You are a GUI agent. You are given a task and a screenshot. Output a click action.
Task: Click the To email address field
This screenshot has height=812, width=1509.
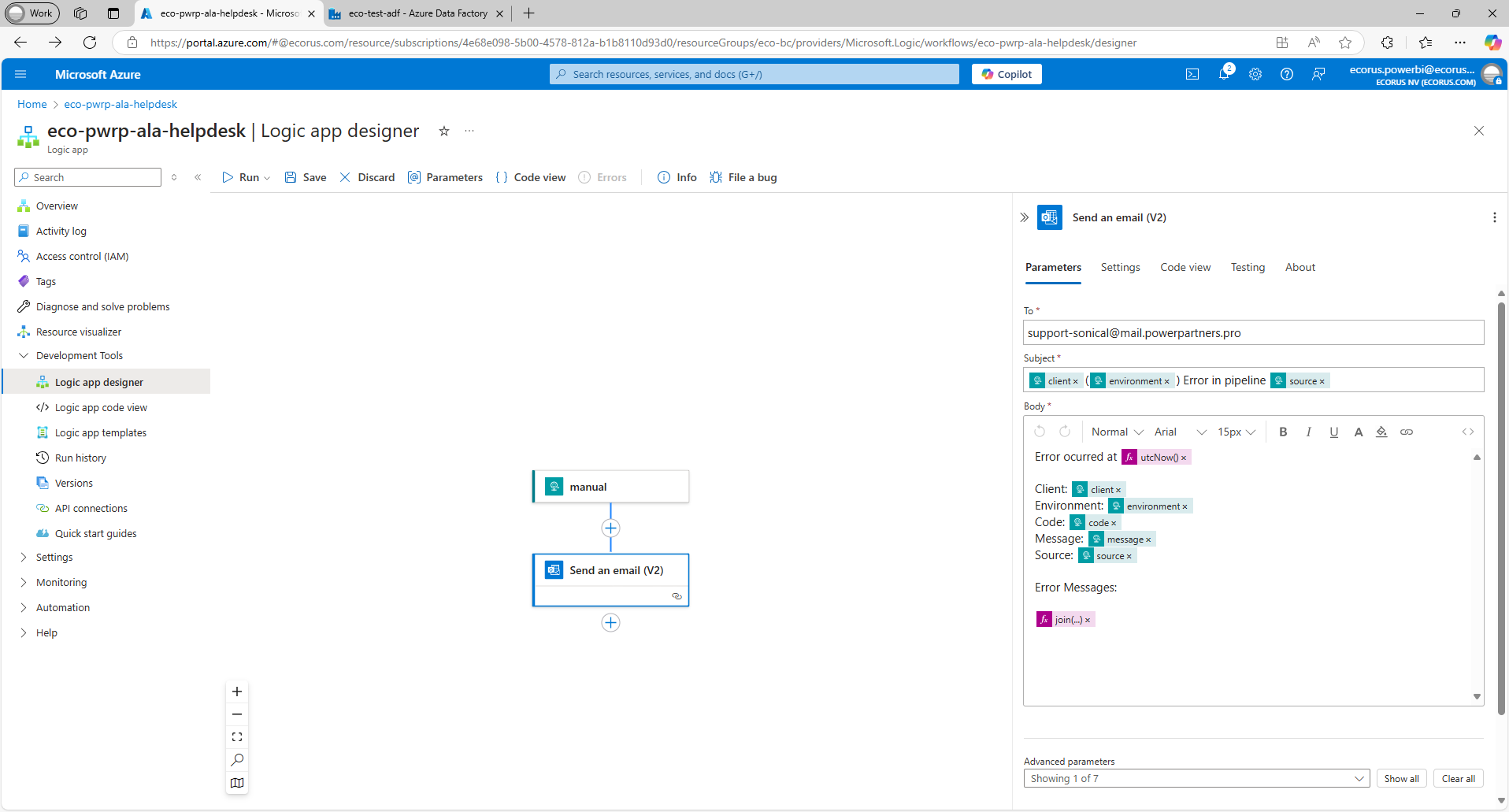coord(1253,332)
